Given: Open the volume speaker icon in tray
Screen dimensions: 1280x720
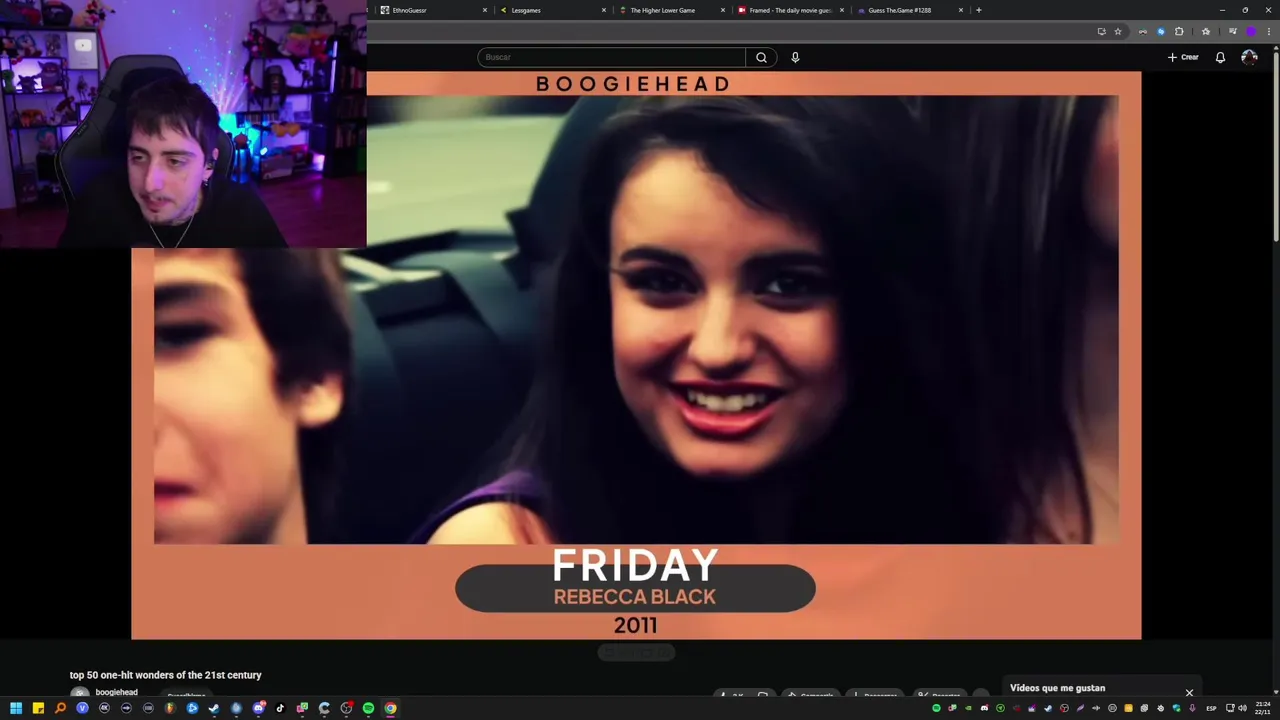Looking at the screenshot, I should (x=1243, y=708).
